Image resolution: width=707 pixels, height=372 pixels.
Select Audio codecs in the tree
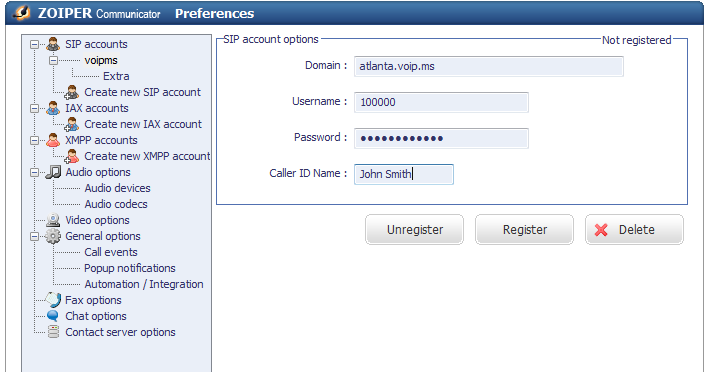[x=116, y=204]
